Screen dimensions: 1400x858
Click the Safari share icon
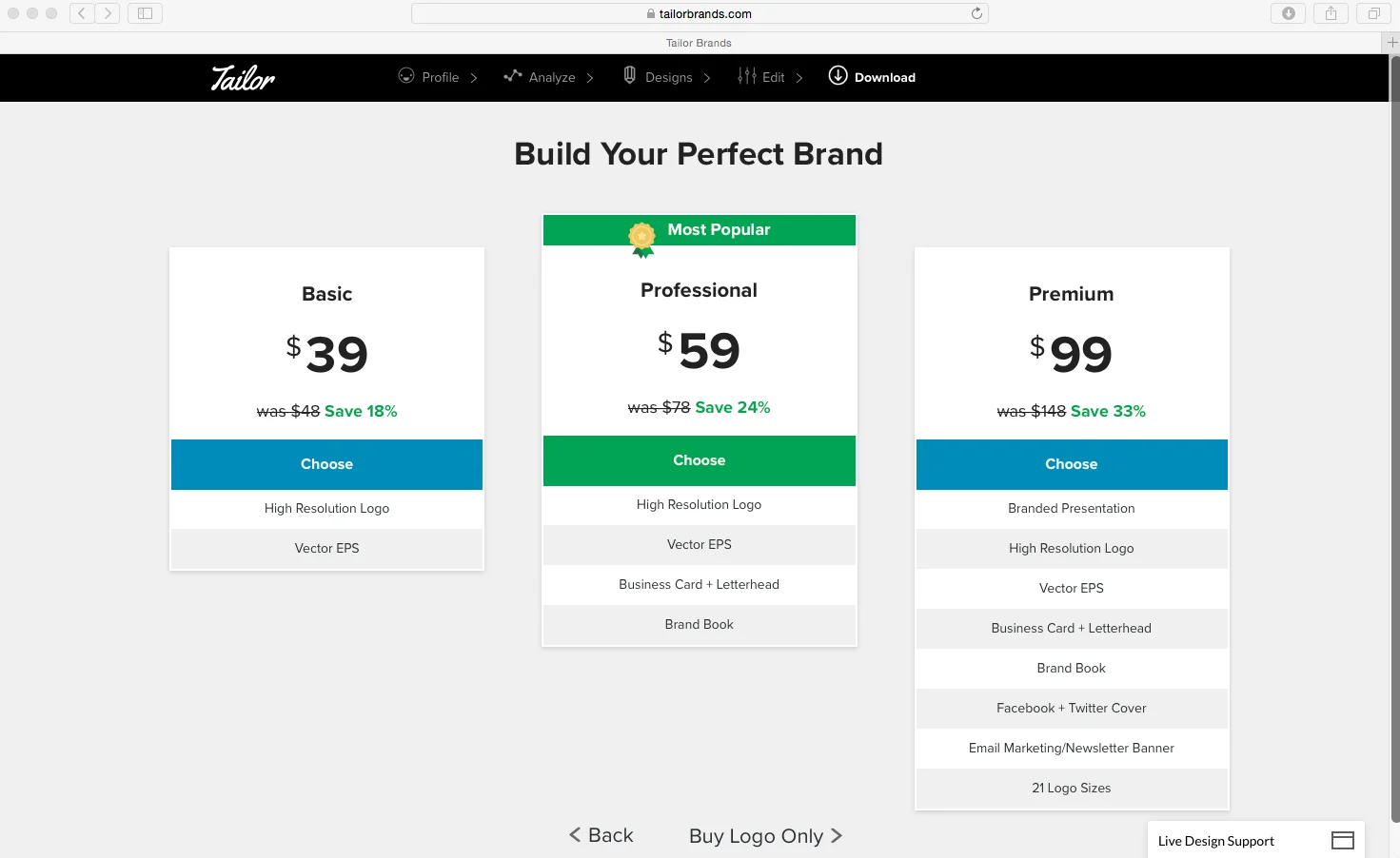click(1331, 13)
